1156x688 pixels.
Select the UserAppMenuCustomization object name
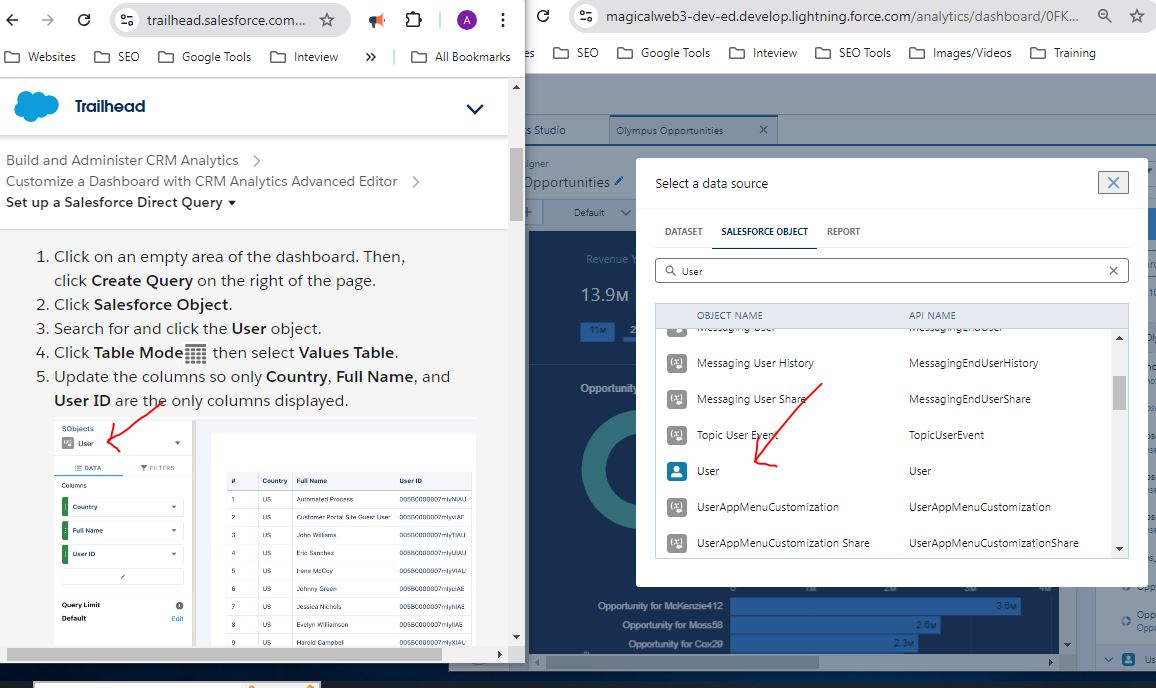coord(767,507)
